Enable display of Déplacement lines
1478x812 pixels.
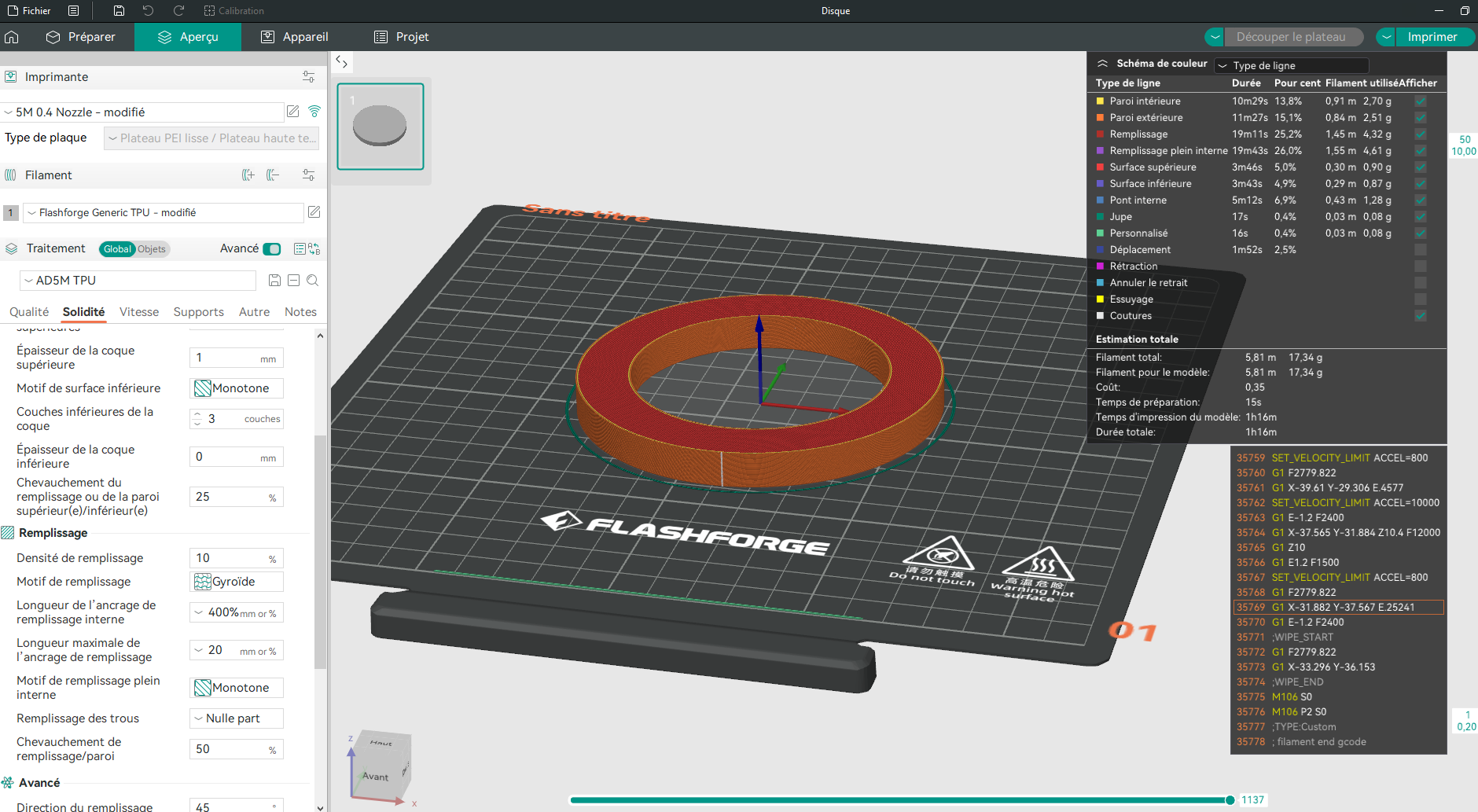coord(1421,250)
